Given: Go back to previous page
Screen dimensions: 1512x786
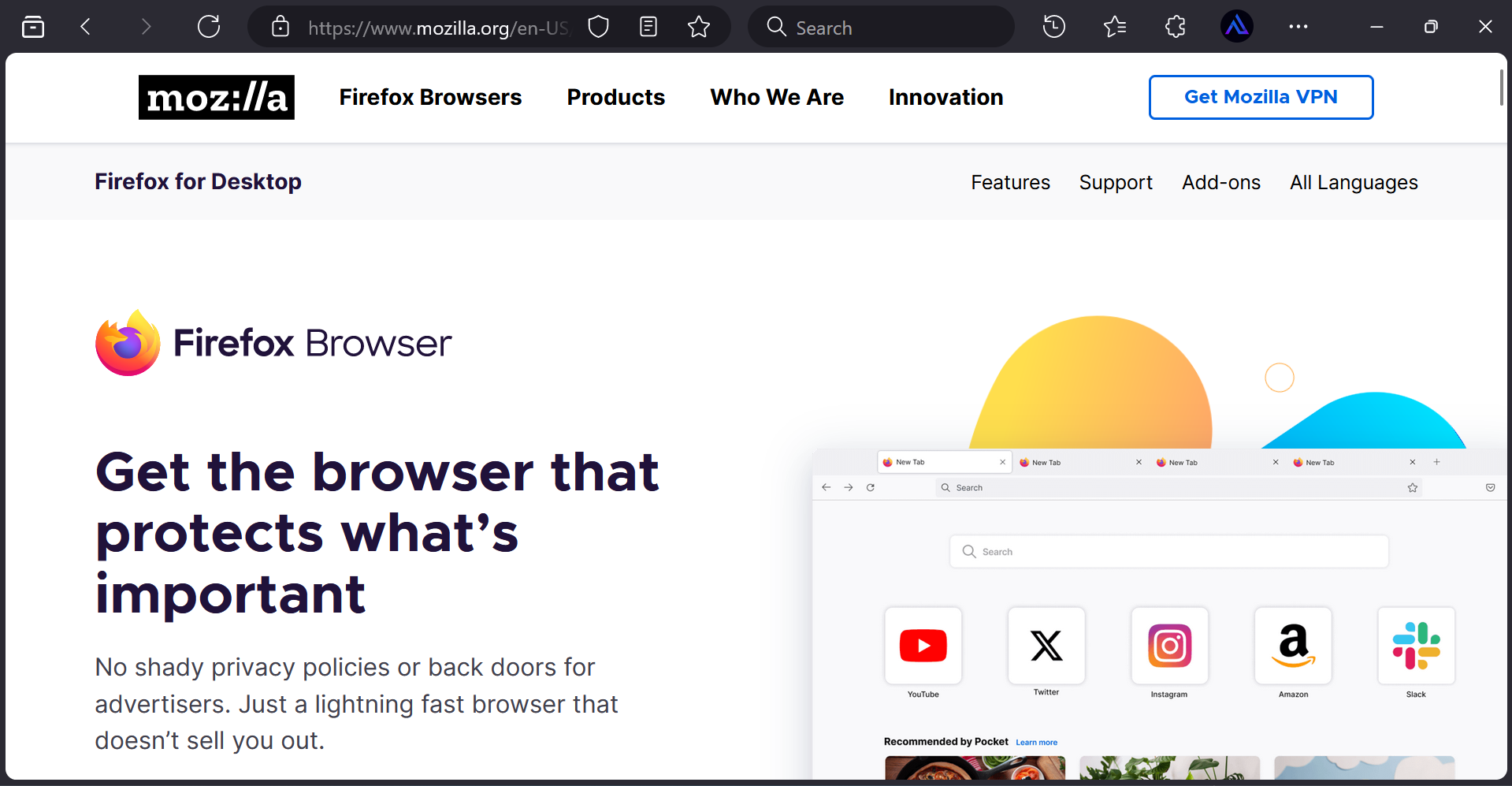Looking at the screenshot, I should point(86,28).
